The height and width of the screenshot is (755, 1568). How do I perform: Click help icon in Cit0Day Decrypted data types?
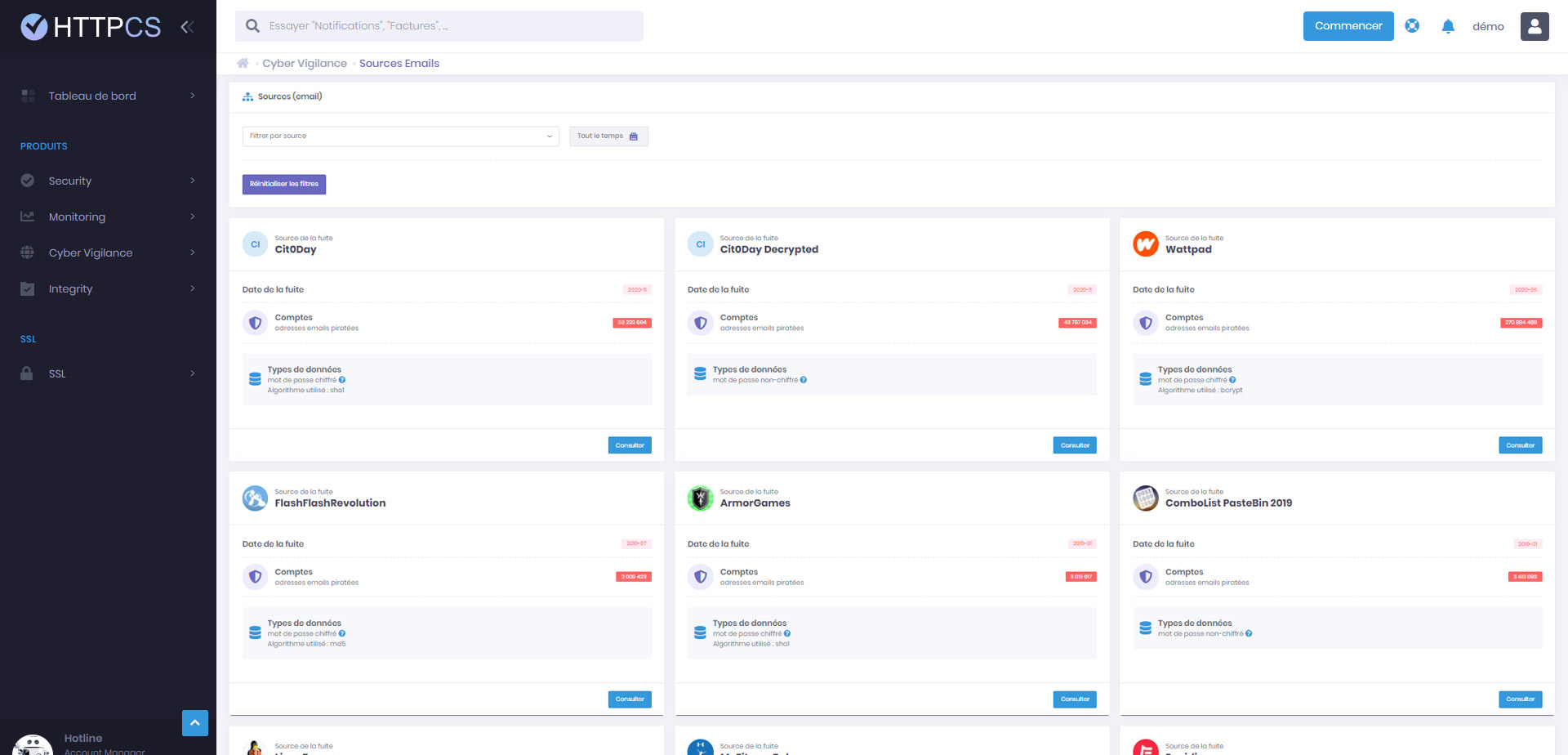(x=804, y=380)
